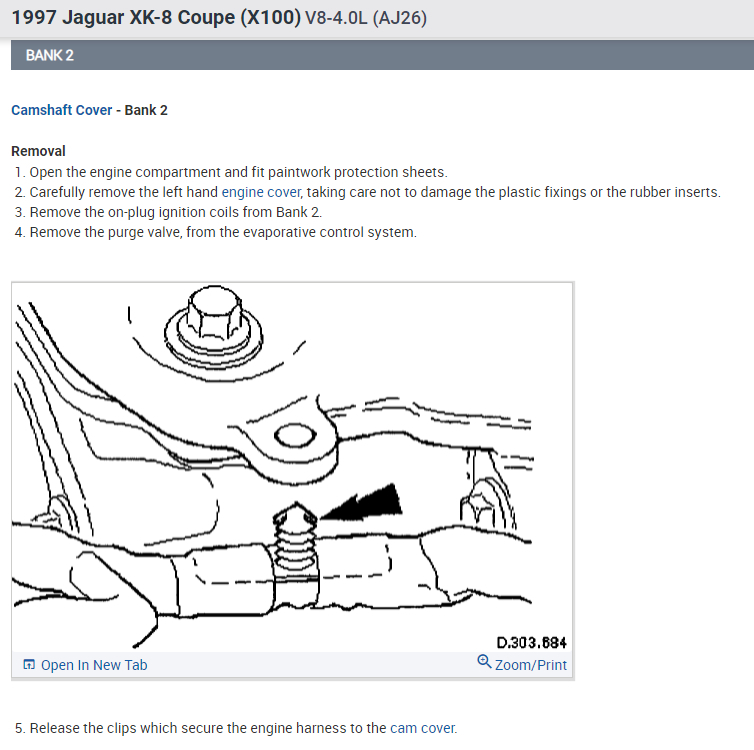This screenshot has width=754, height=750.
Task: Open the Camshaft Cover link
Action: (62, 110)
